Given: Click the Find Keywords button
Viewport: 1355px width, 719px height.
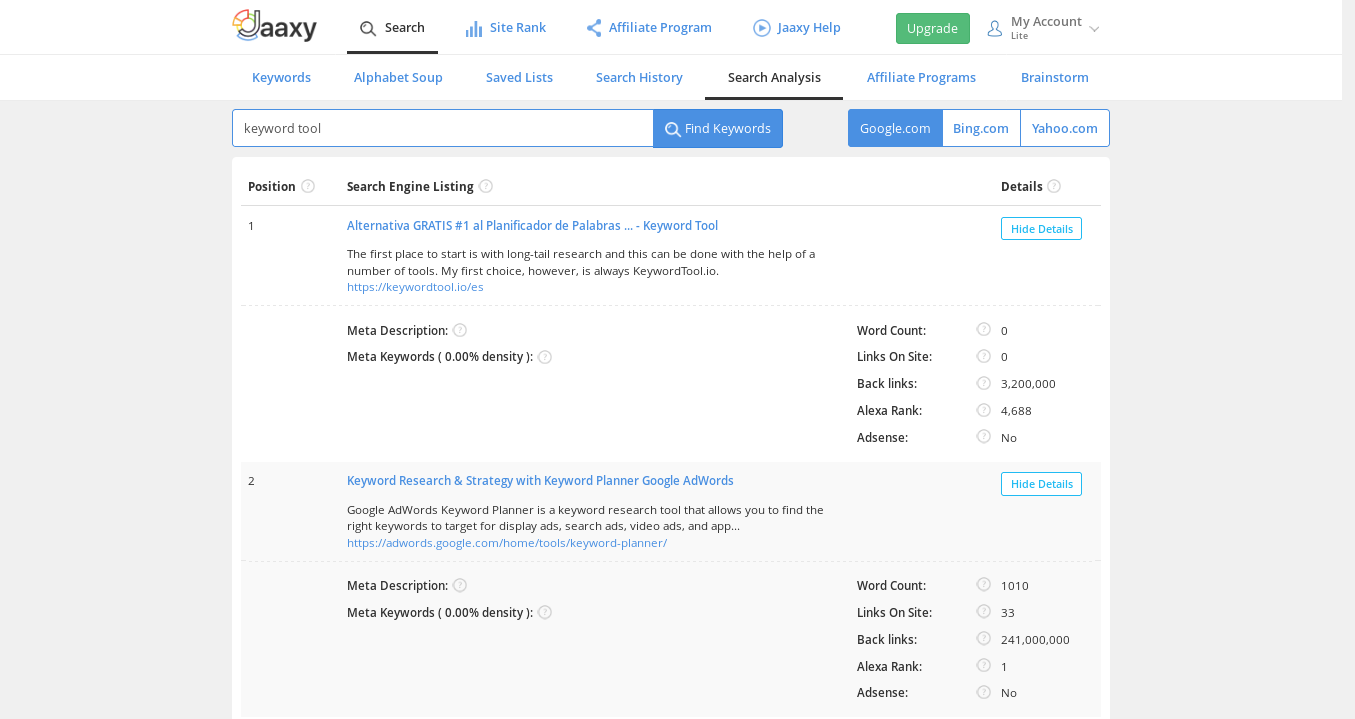Looking at the screenshot, I should coord(718,128).
